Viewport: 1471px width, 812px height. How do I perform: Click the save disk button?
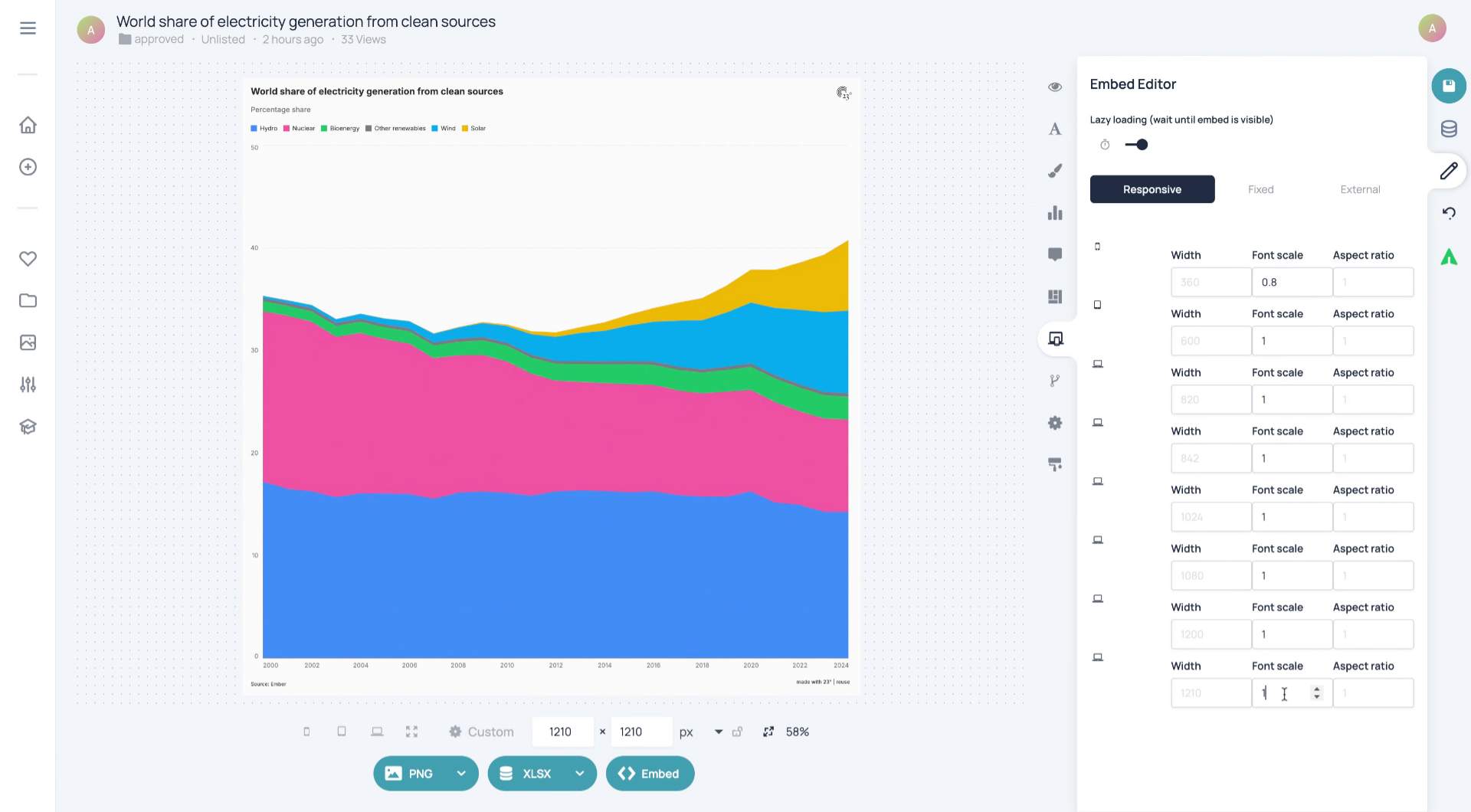[x=1448, y=86]
